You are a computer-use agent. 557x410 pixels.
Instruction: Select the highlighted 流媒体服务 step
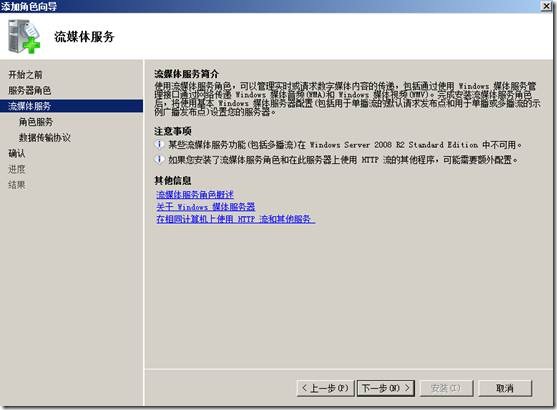[x=71, y=106]
